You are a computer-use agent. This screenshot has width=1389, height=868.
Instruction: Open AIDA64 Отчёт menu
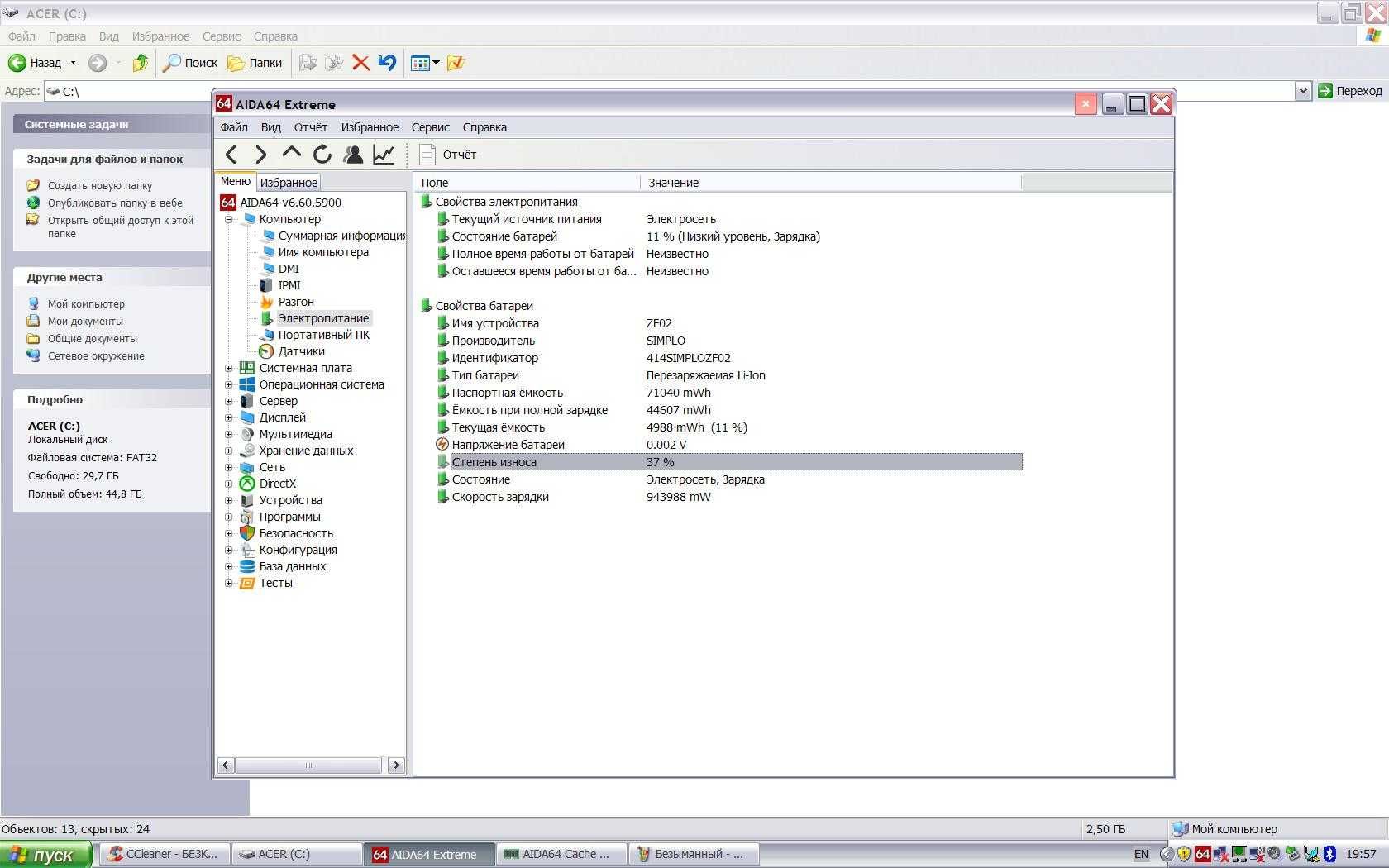[x=311, y=127]
